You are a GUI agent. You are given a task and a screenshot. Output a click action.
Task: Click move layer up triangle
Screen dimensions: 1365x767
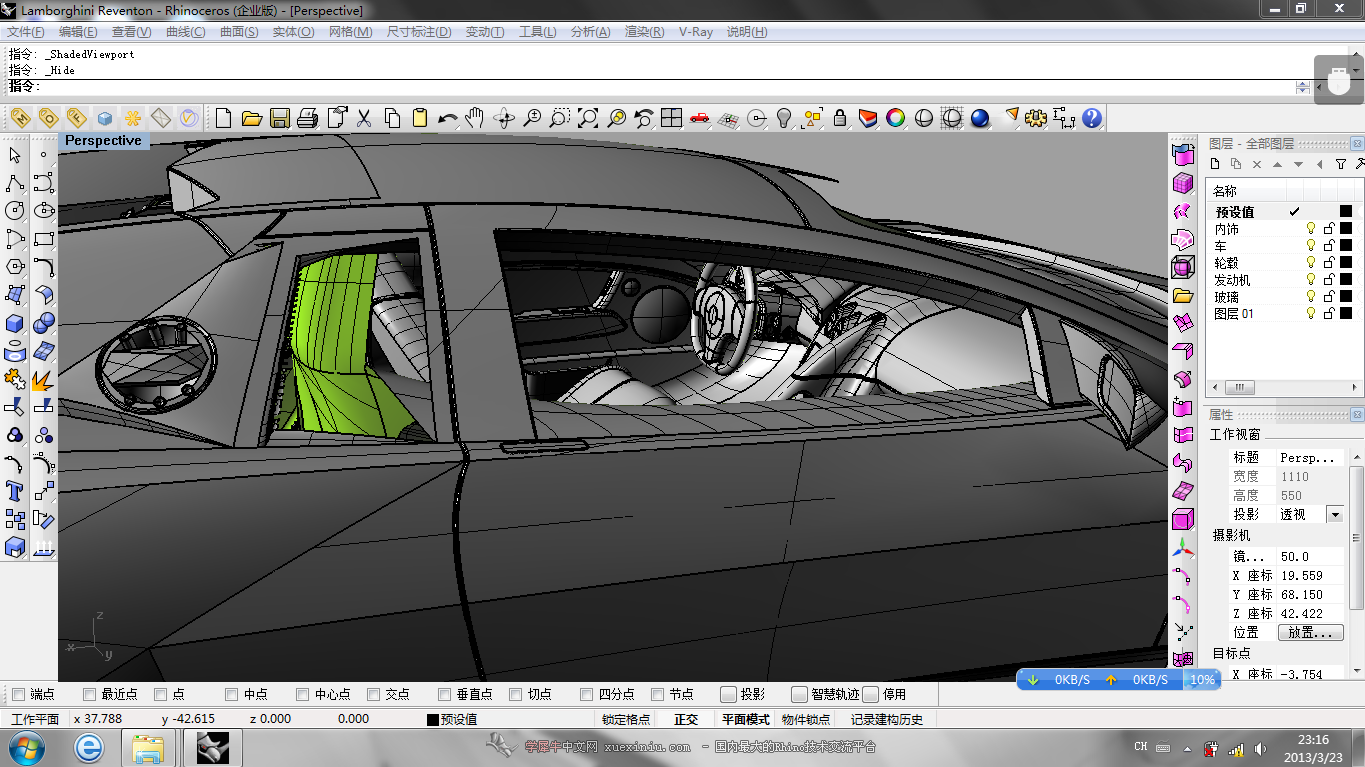click(x=1277, y=164)
